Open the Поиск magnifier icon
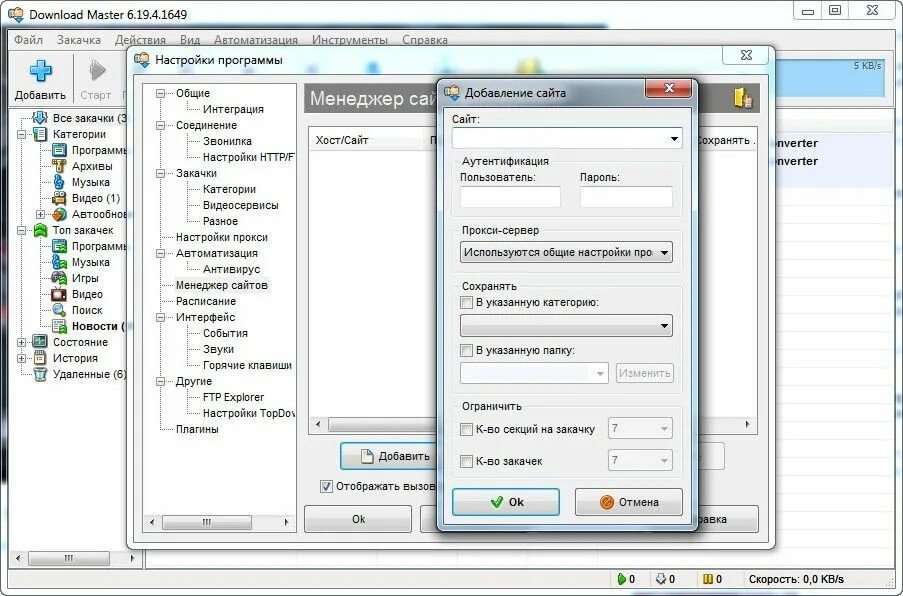The image size is (903, 596). tap(59, 310)
